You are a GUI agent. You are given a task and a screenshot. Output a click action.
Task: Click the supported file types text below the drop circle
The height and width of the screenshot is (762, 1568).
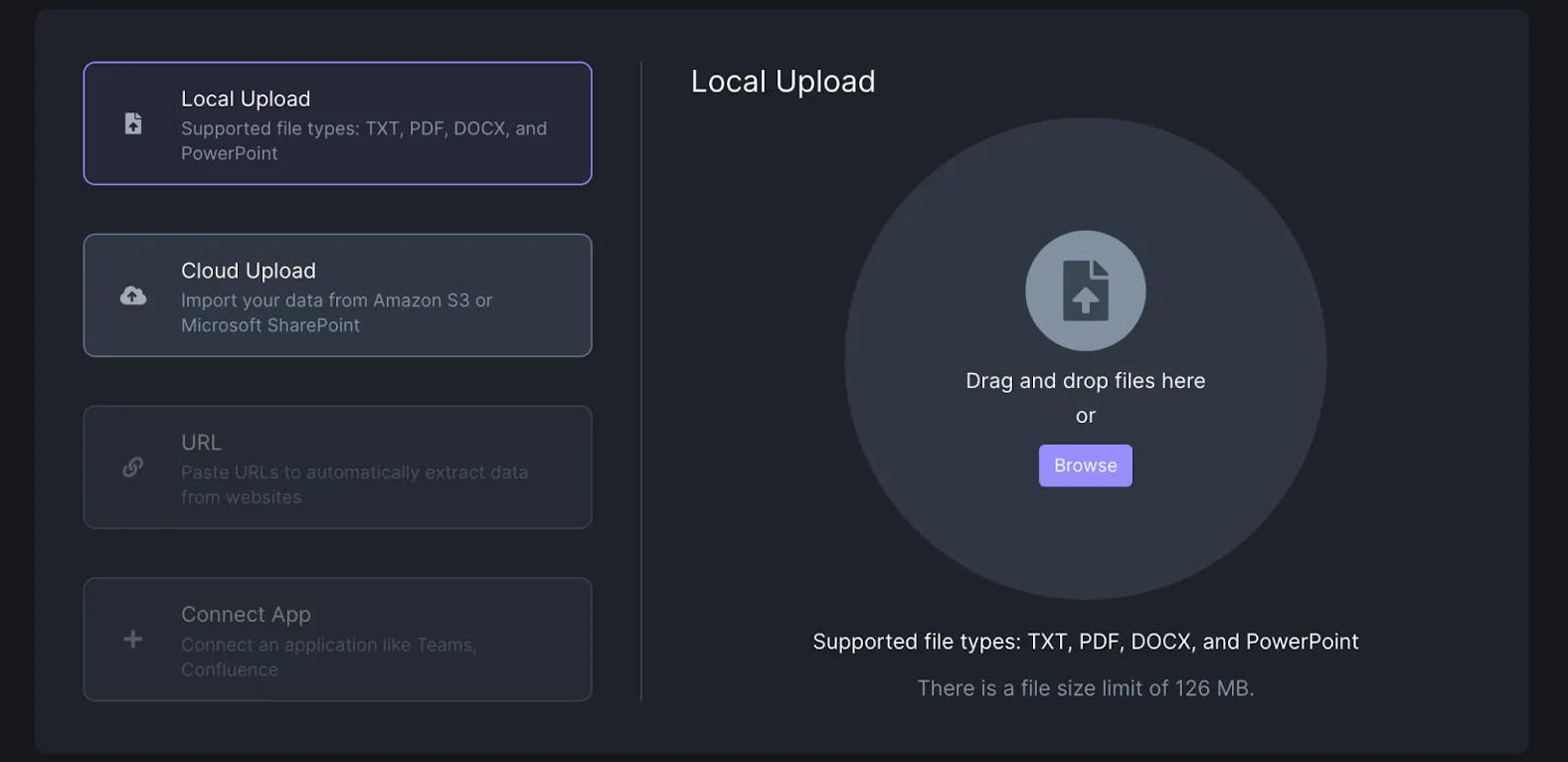(x=1085, y=642)
